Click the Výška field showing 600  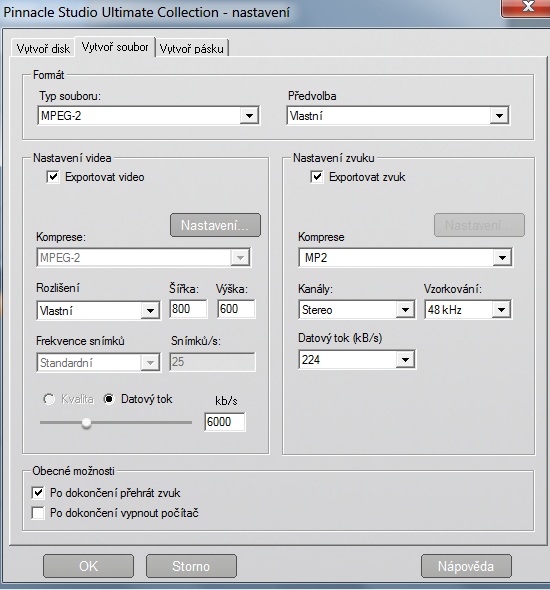(236, 309)
